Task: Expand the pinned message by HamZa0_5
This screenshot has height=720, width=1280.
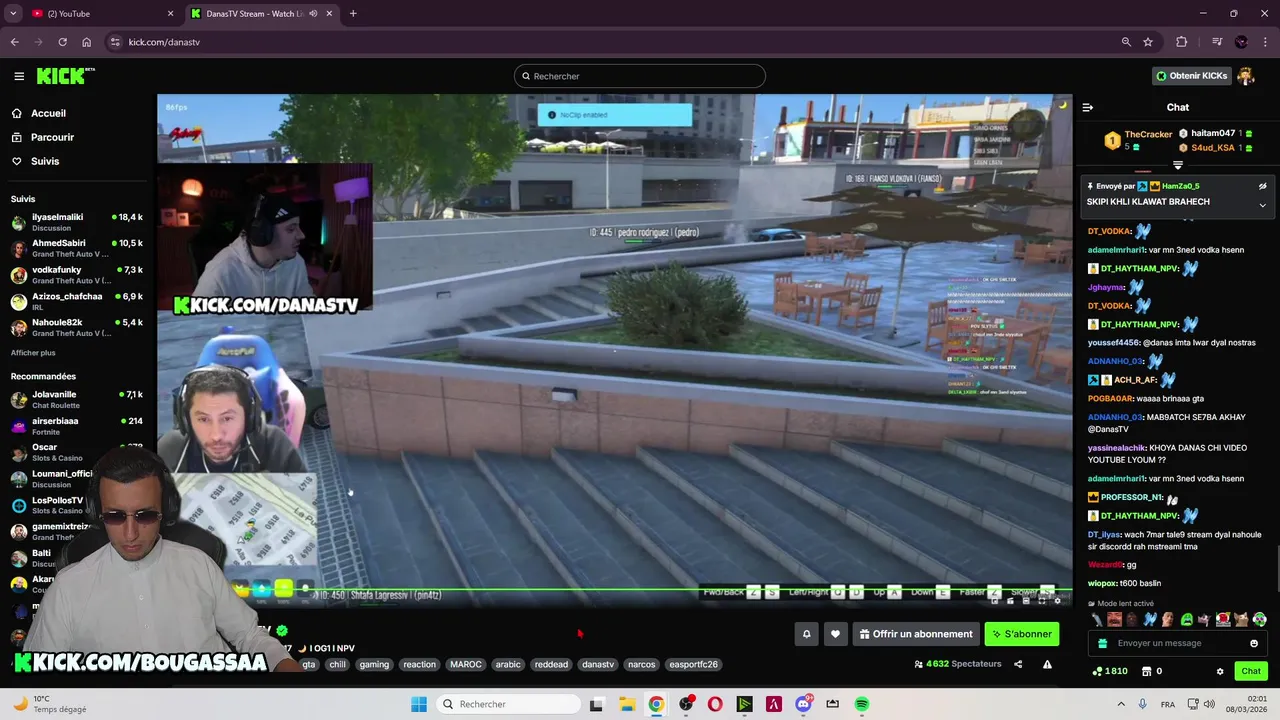Action: [1262, 205]
